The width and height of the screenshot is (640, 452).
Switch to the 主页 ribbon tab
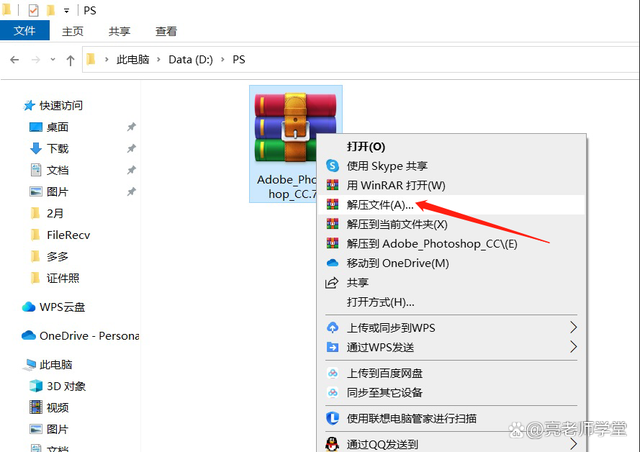[73, 31]
